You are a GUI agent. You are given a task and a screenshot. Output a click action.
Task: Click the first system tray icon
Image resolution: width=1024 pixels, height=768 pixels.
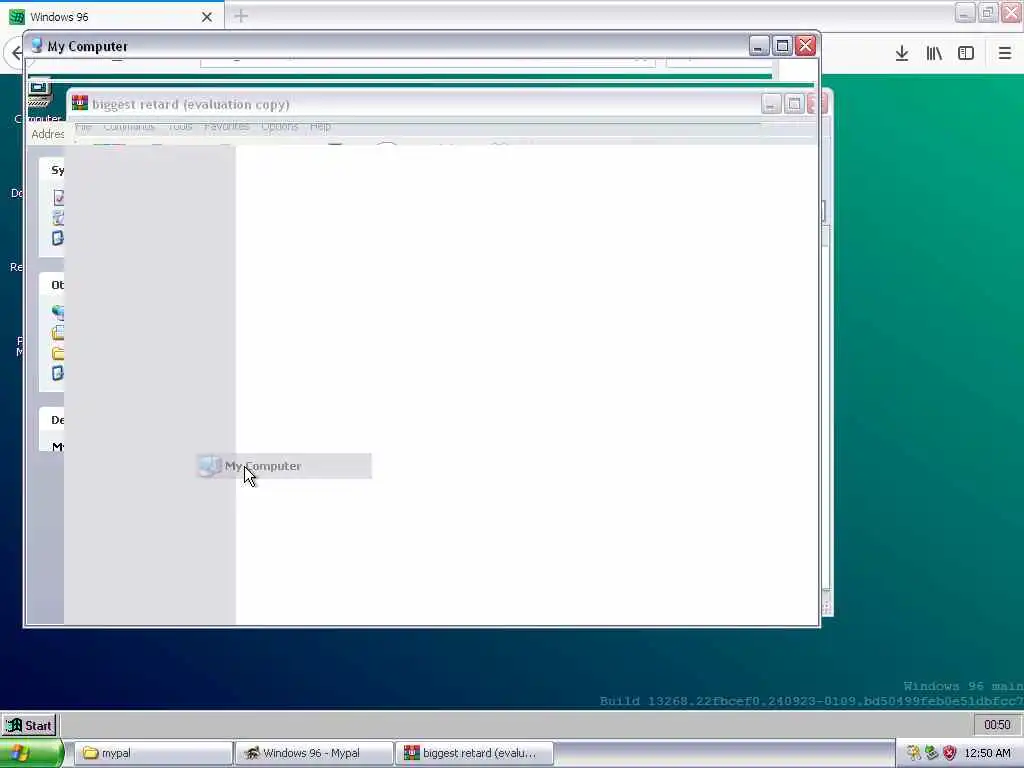[x=913, y=753]
